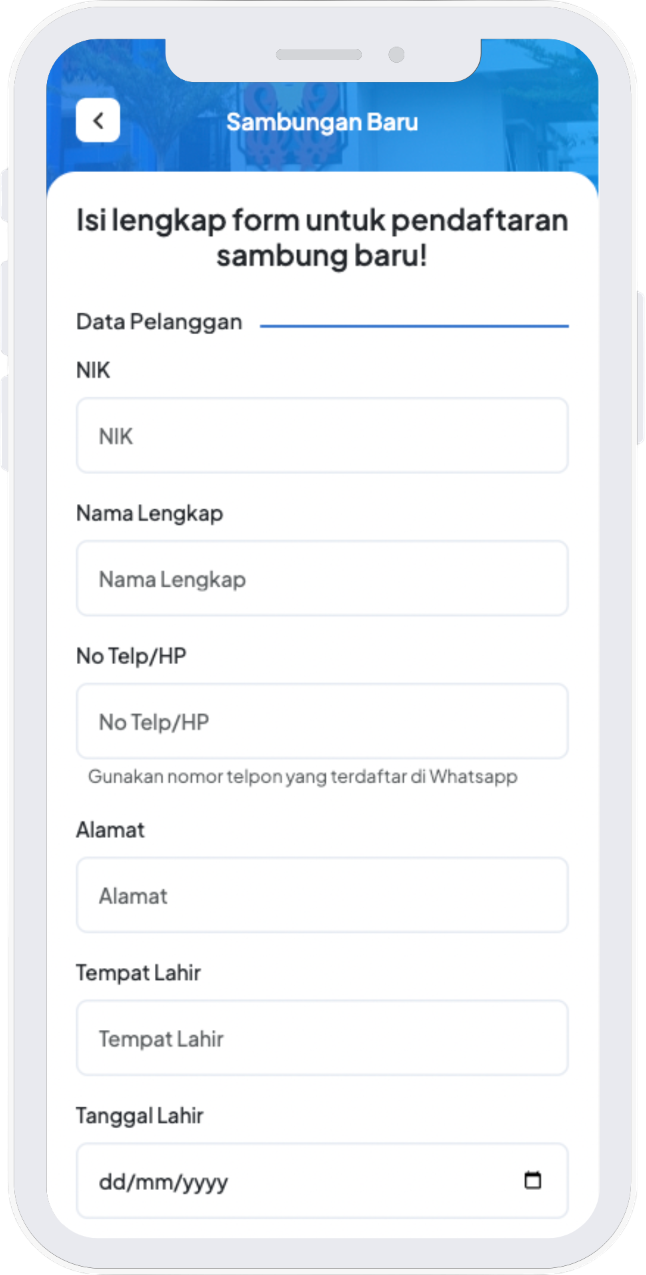The height and width of the screenshot is (1275, 646).
Task: Tap the front camera dot in notch
Action: tap(396, 55)
